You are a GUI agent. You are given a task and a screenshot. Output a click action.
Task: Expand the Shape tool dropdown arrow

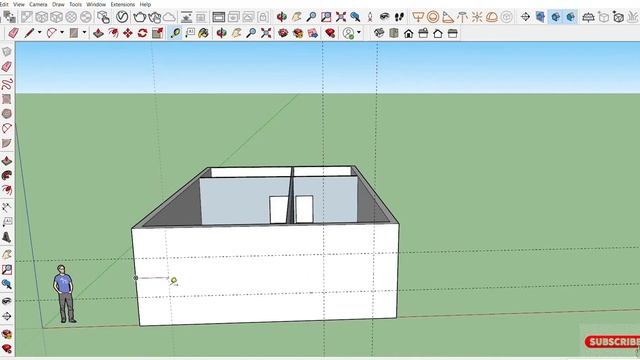click(84, 33)
